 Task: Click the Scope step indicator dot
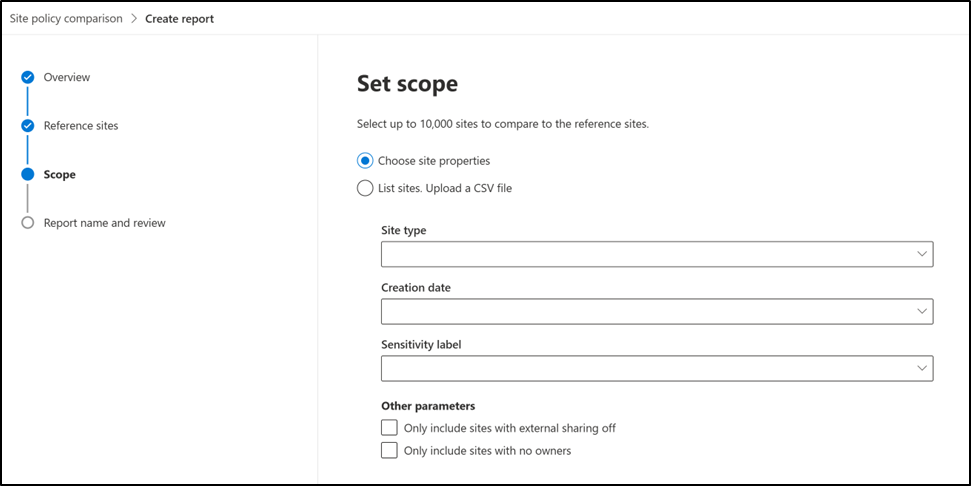(28, 174)
